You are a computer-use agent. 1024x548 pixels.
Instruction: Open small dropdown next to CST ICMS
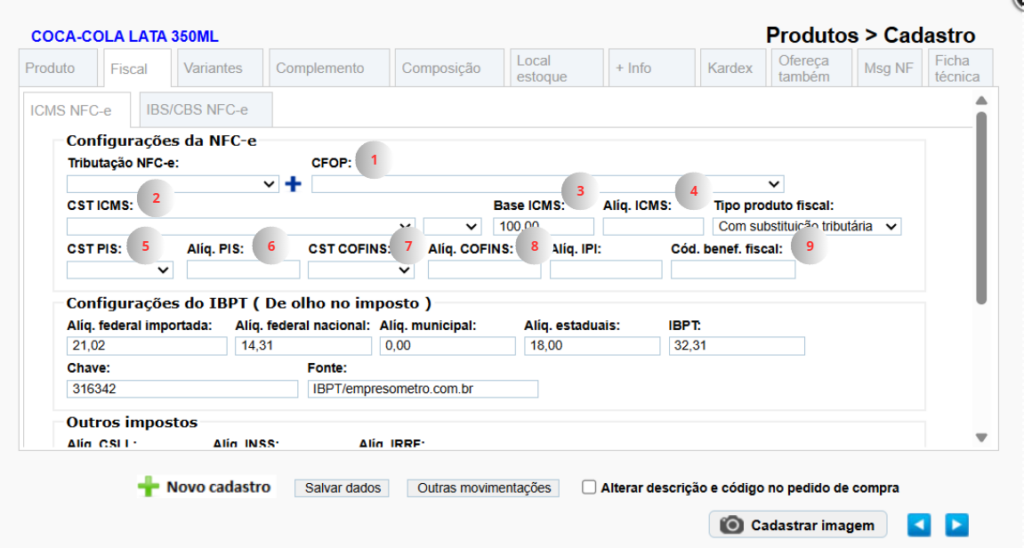(x=453, y=227)
